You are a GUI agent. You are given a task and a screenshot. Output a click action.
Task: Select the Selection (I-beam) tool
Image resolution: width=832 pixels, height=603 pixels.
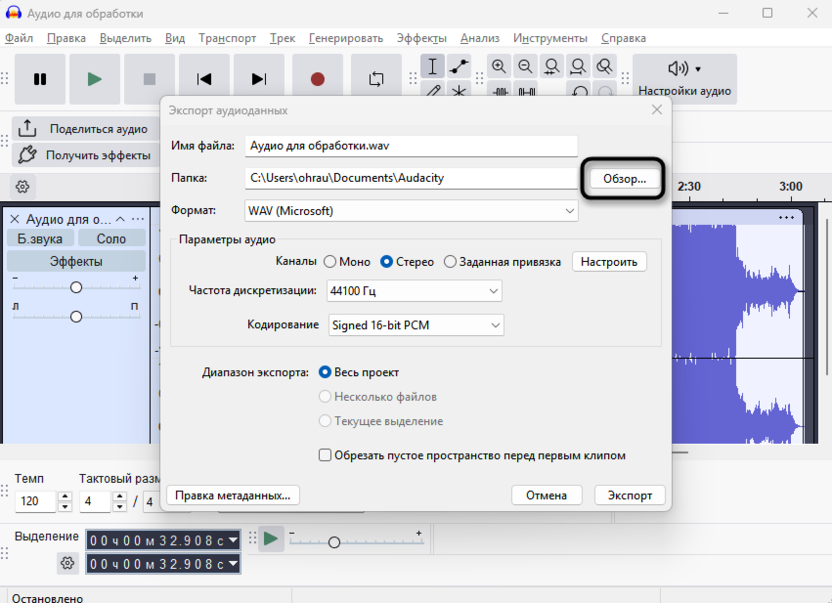coord(432,67)
